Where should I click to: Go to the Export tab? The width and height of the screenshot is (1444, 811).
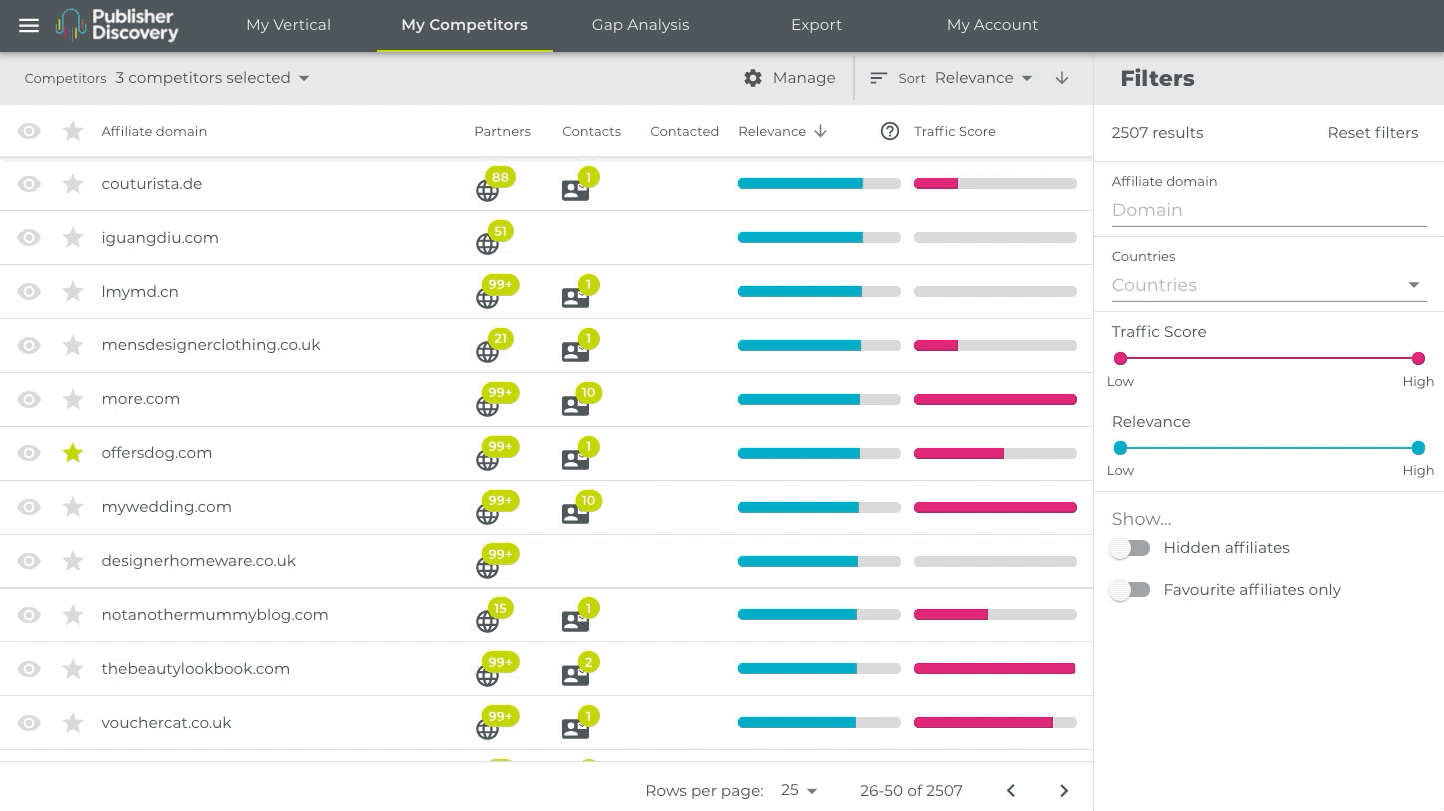click(x=816, y=25)
